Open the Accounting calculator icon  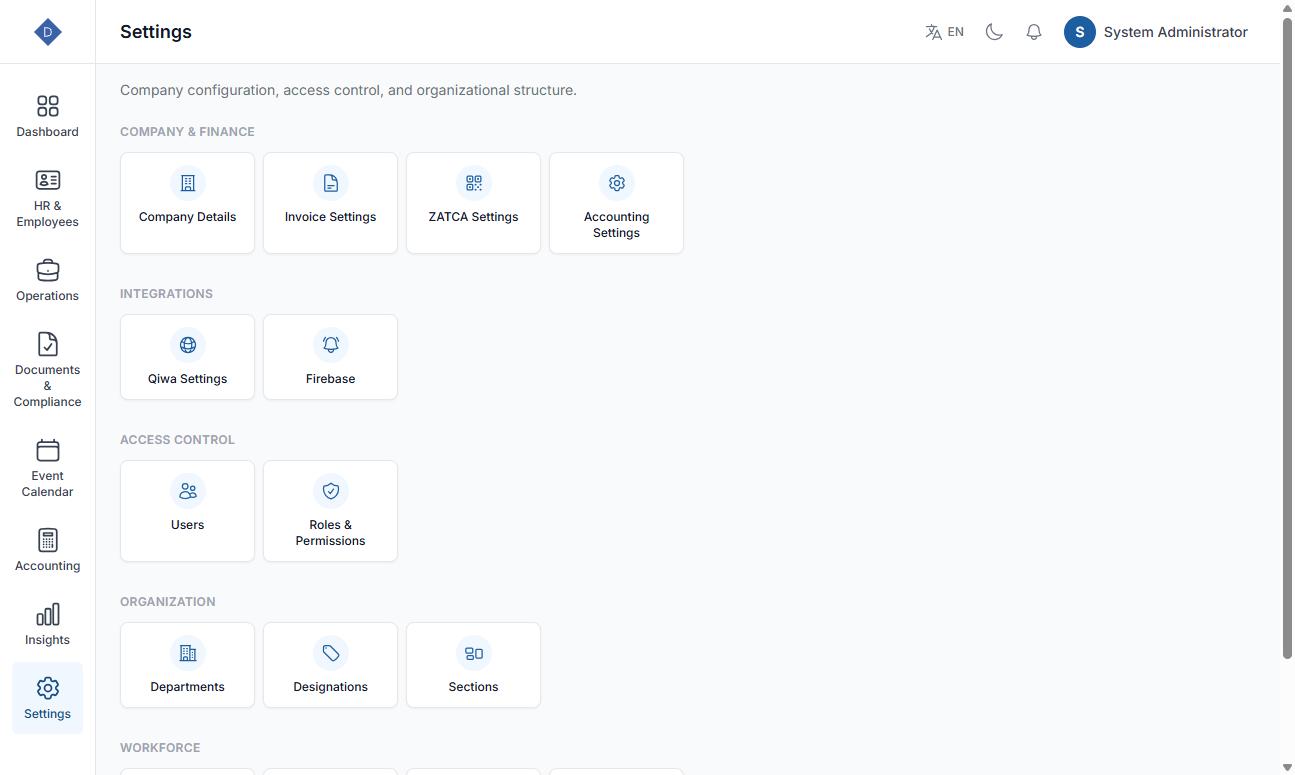(x=47, y=540)
